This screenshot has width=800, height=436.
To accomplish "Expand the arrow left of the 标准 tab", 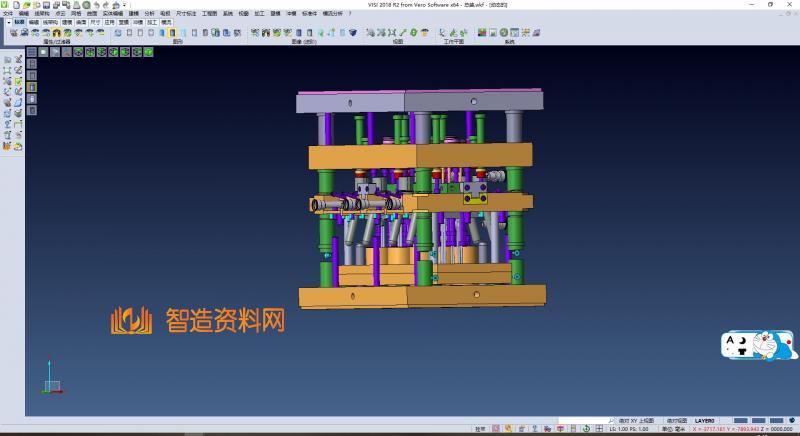I will (8, 20).
